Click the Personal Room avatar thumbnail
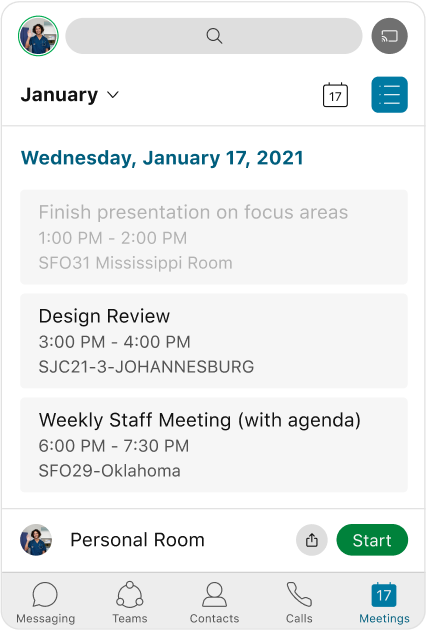The height and width of the screenshot is (630, 426). click(x=36, y=540)
